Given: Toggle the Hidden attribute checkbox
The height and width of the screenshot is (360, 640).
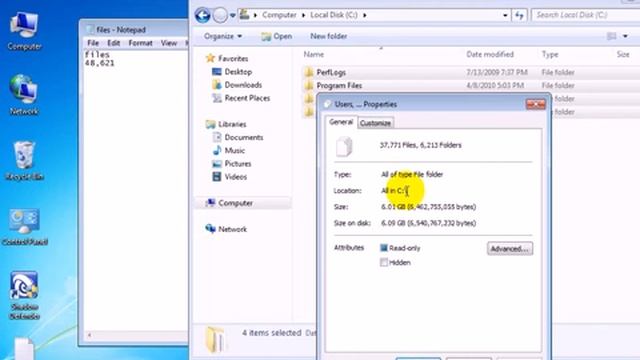Looking at the screenshot, I should 384,262.
